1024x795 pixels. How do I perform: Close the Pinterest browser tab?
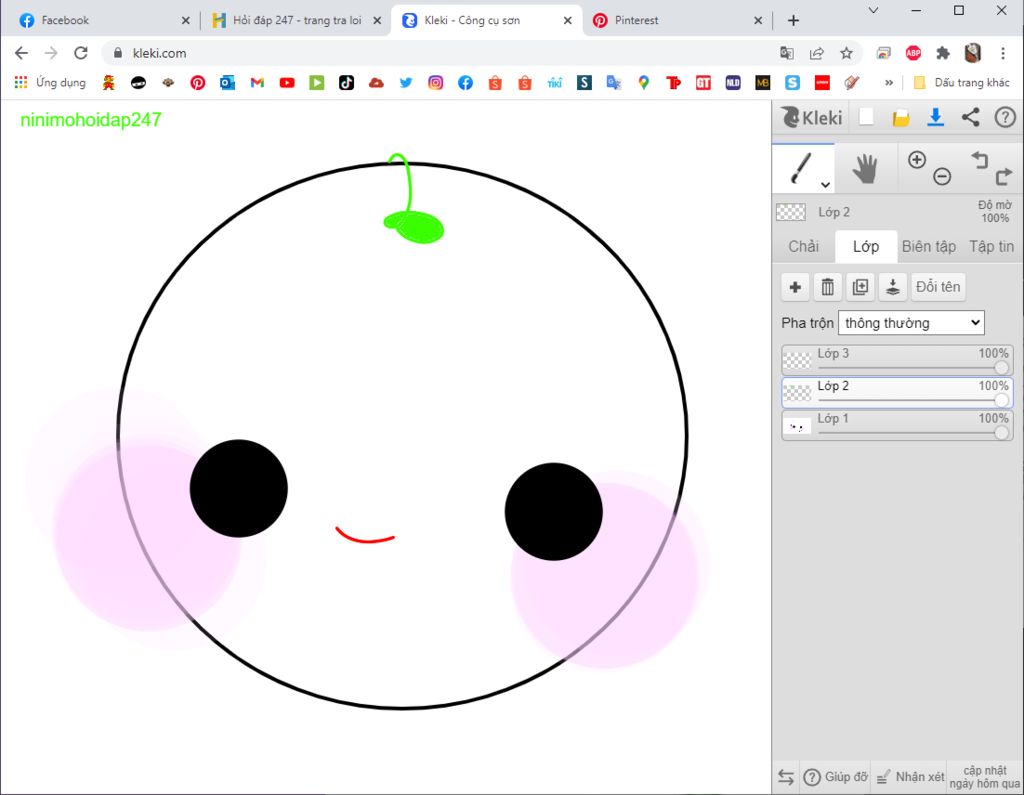[x=758, y=20]
